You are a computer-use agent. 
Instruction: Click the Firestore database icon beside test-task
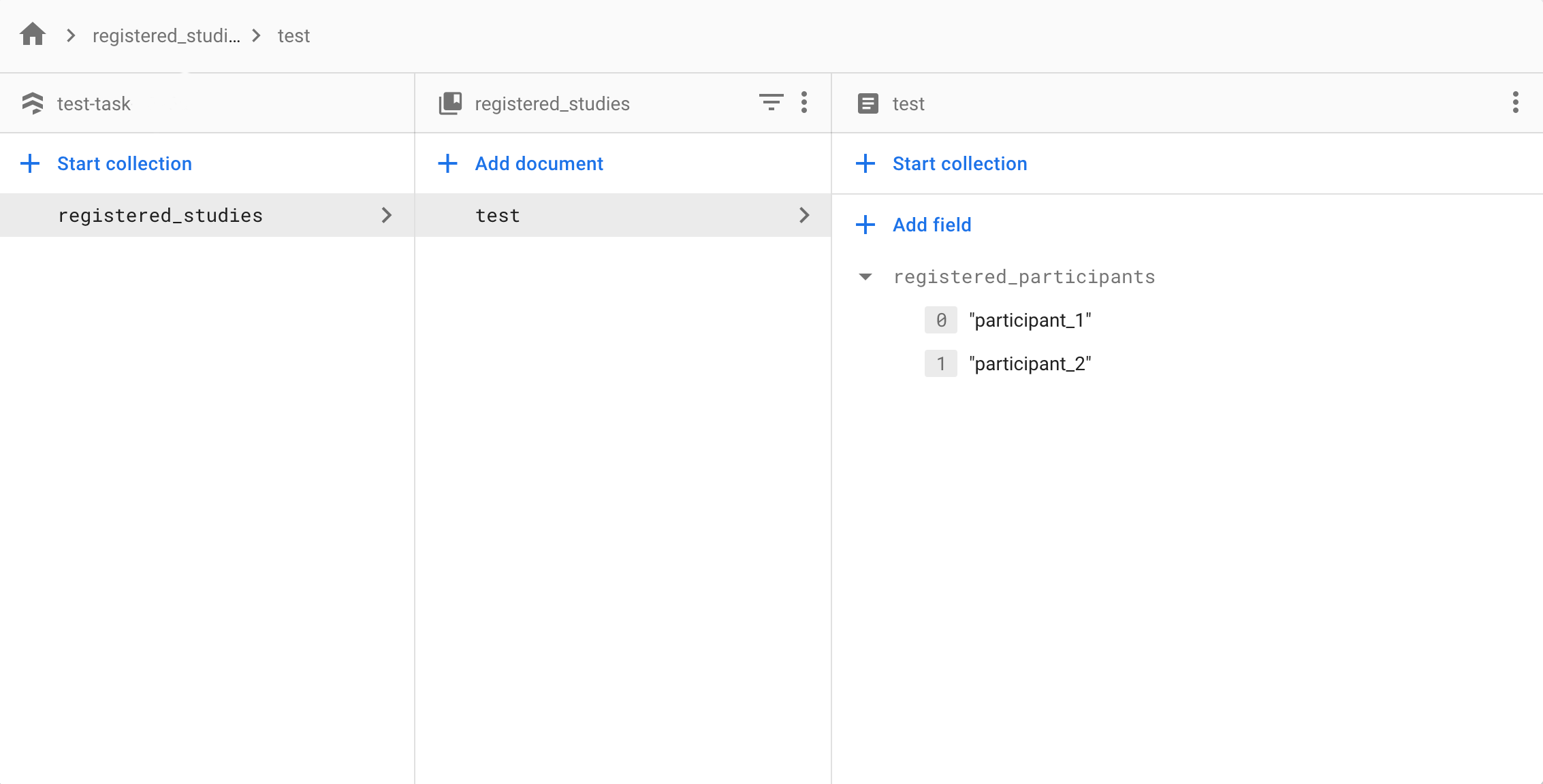tap(32, 103)
